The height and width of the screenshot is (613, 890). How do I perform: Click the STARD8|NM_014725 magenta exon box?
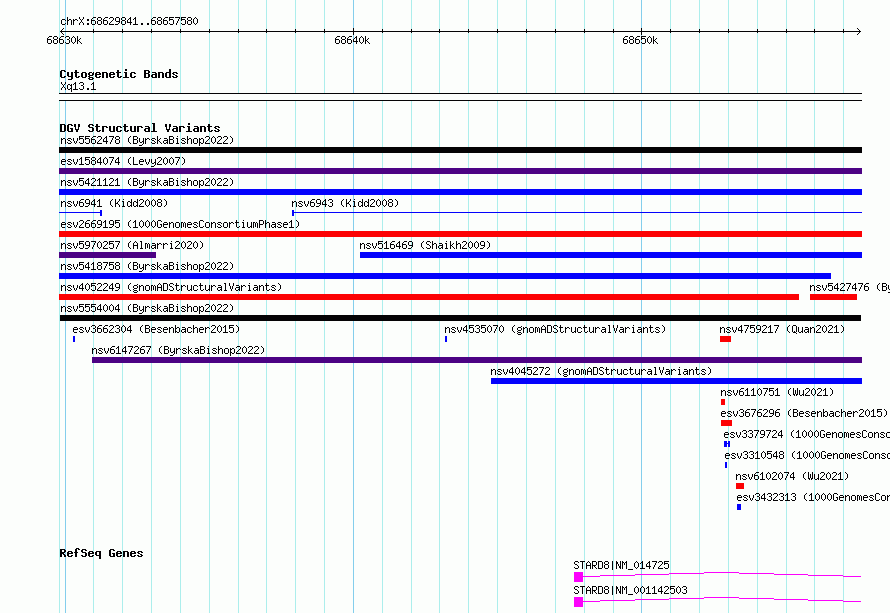(x=578, y=577)
